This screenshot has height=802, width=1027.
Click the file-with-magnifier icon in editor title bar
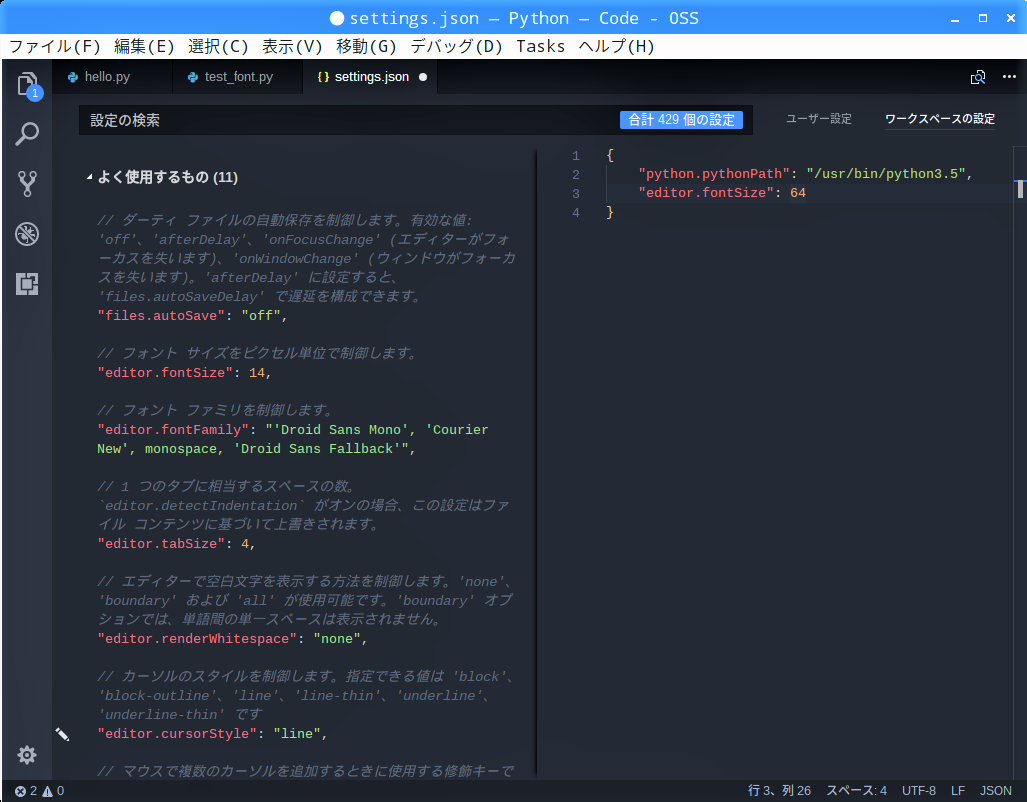978,77
